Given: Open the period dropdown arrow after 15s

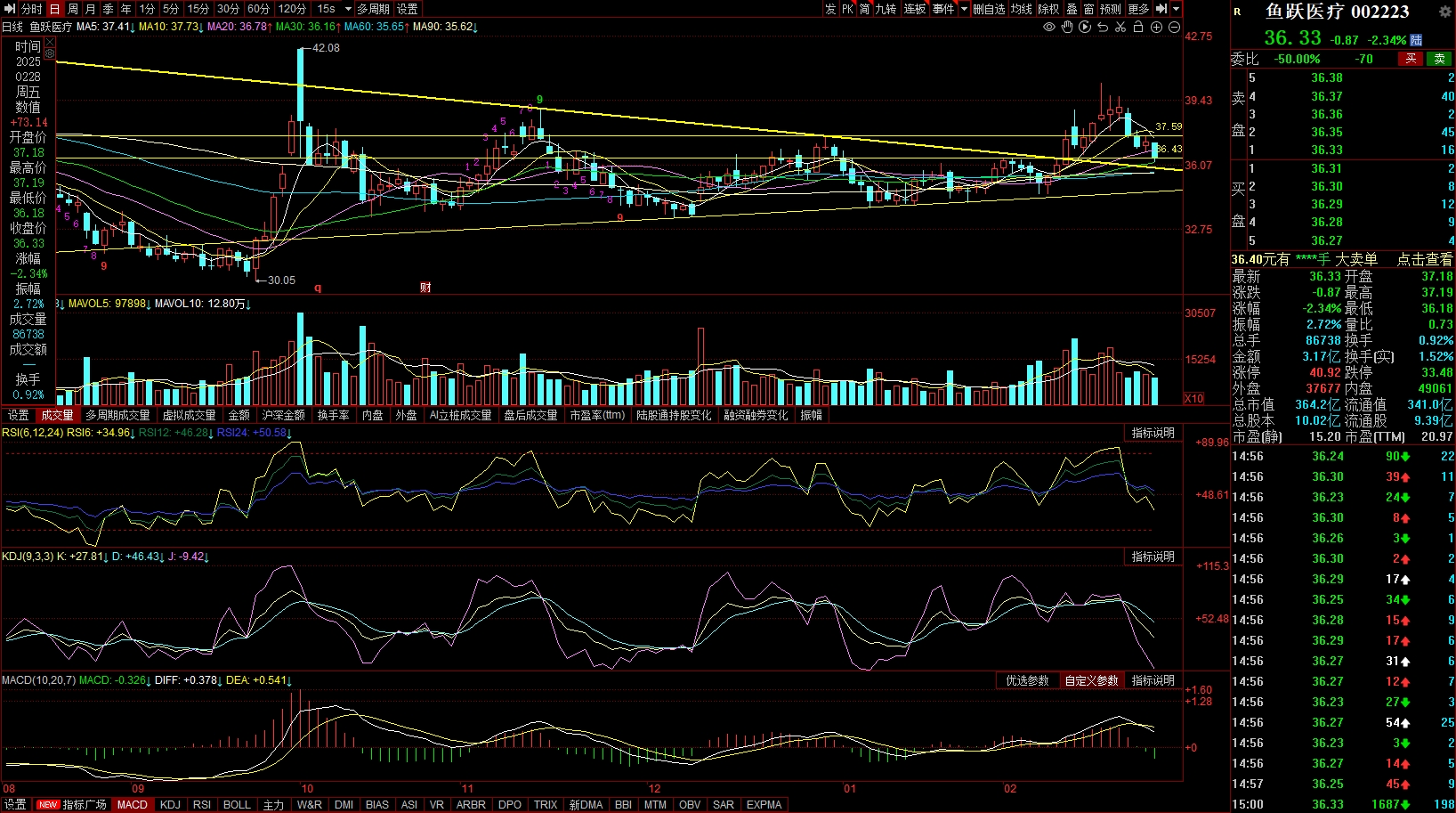Looking at the screenshot, I should [346, 9].
